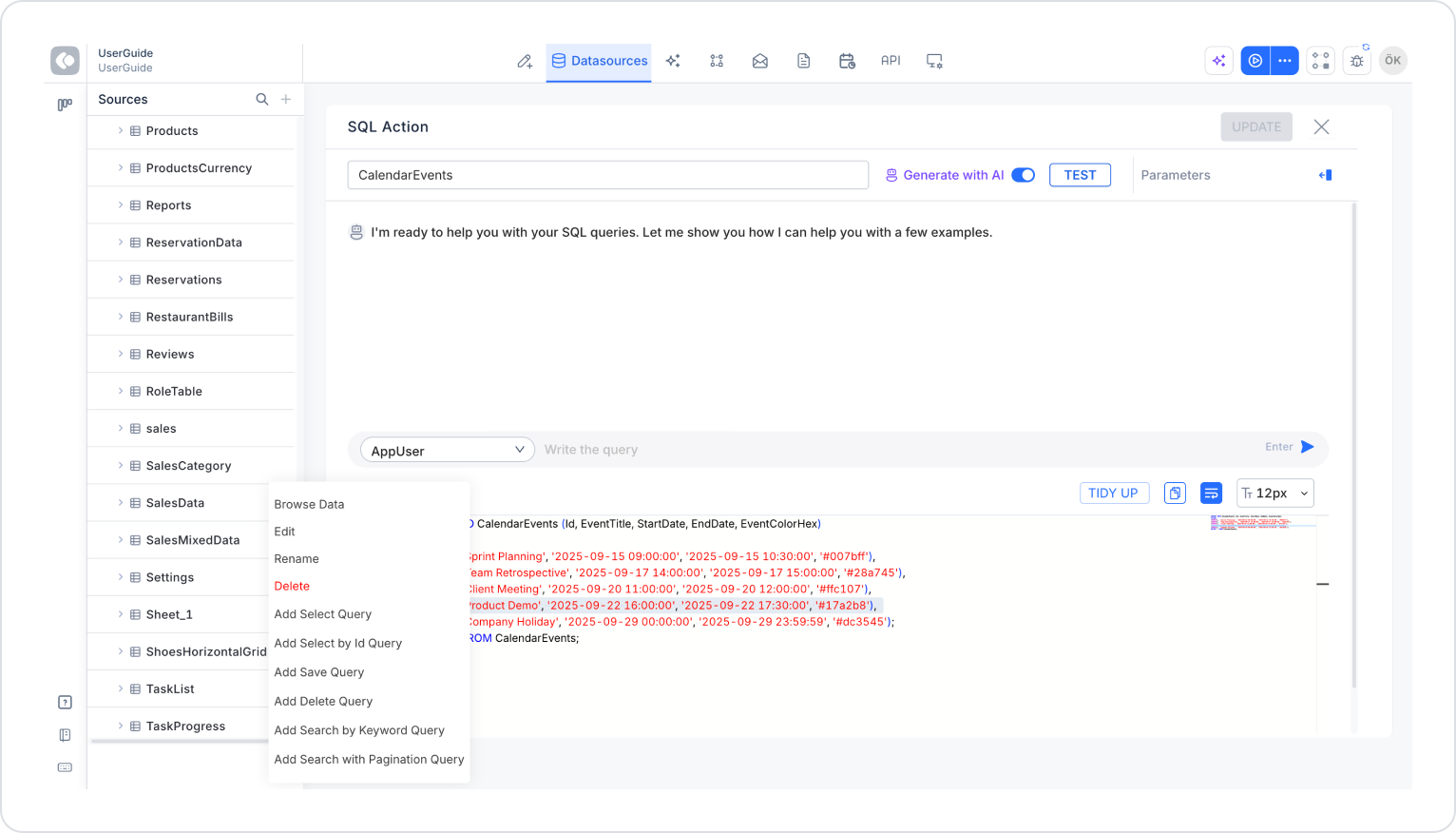This screenshot has height=833, width=1456.
Task: Open the debug bug icon
Action: (x=1357, y=61)
